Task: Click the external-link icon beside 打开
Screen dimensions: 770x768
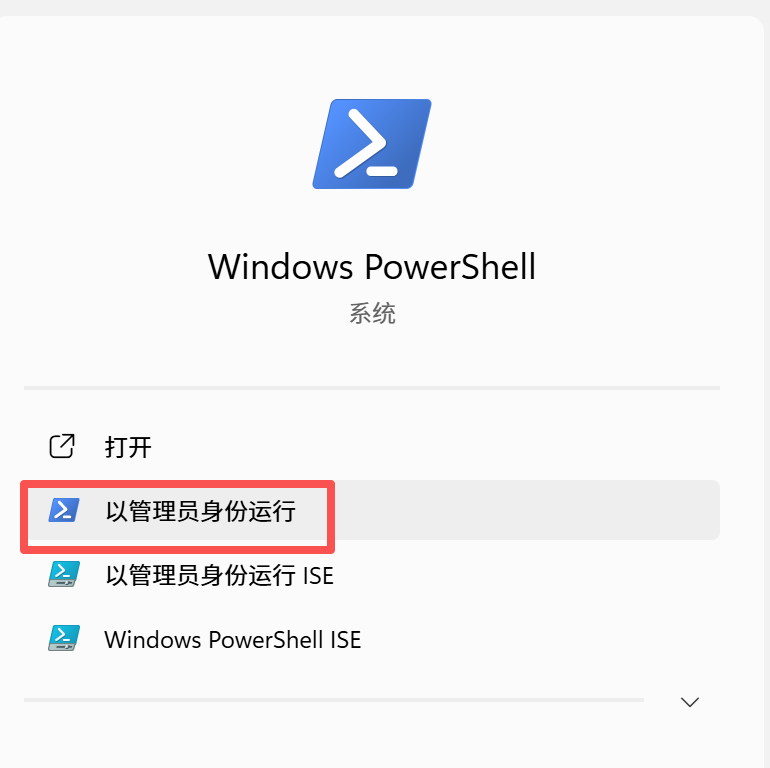Action: coord(62,446)
